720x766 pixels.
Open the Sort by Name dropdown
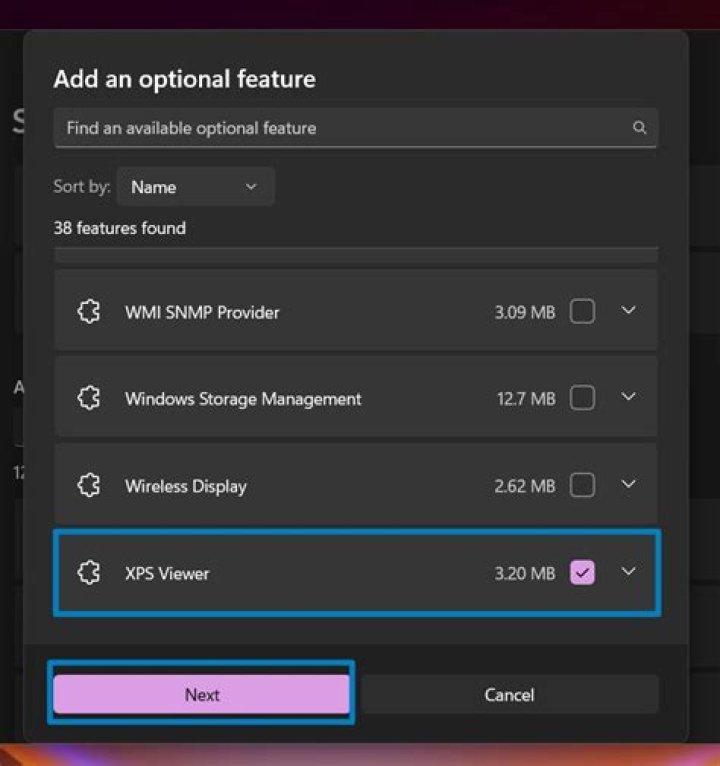pyautogui.click(x=195, y=187)
